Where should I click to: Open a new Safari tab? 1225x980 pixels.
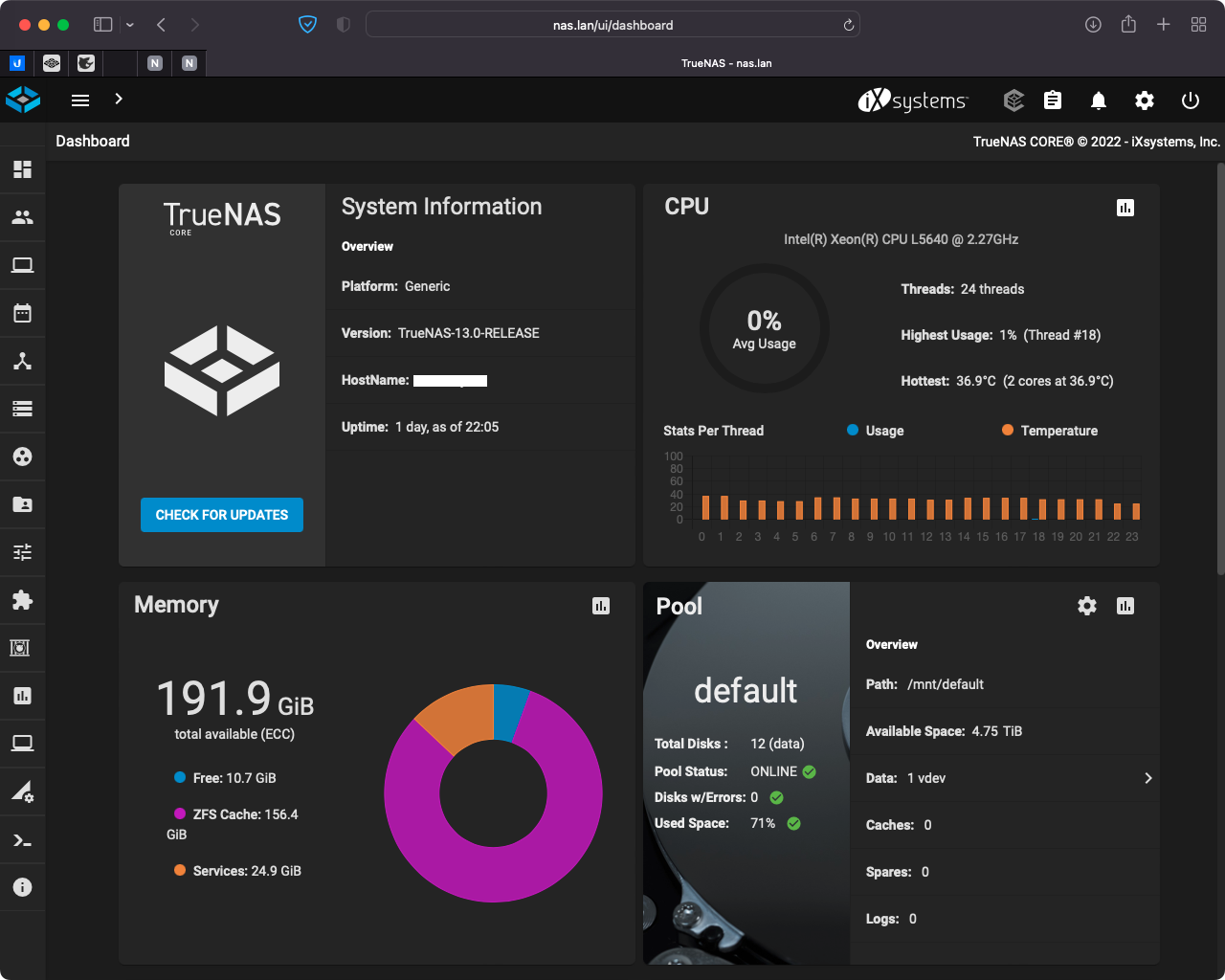coord(1164,25)
